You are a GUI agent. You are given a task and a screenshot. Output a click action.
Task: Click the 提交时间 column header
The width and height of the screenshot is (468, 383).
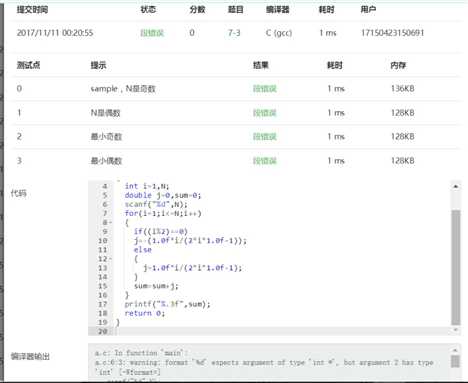pos(32,10)
